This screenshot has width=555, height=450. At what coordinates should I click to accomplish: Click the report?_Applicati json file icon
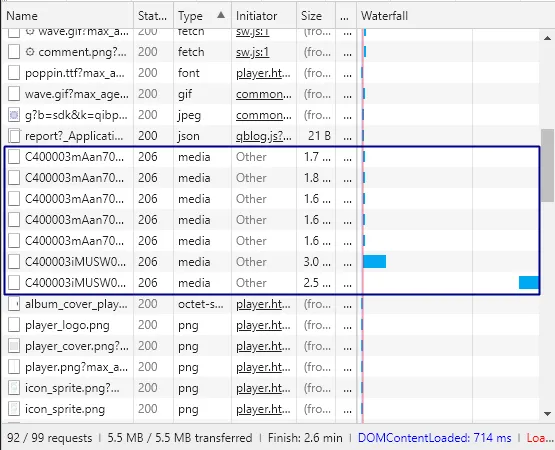click(14, 136)
